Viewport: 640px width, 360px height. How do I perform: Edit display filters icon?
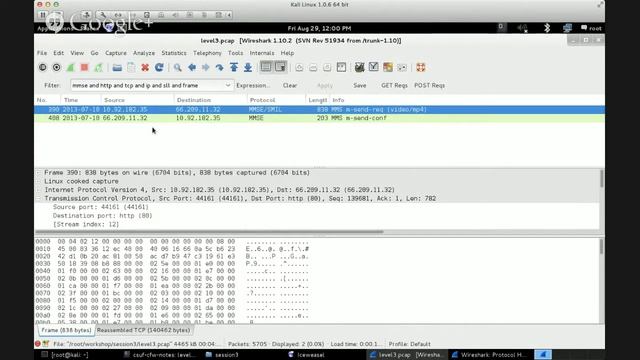373,67
